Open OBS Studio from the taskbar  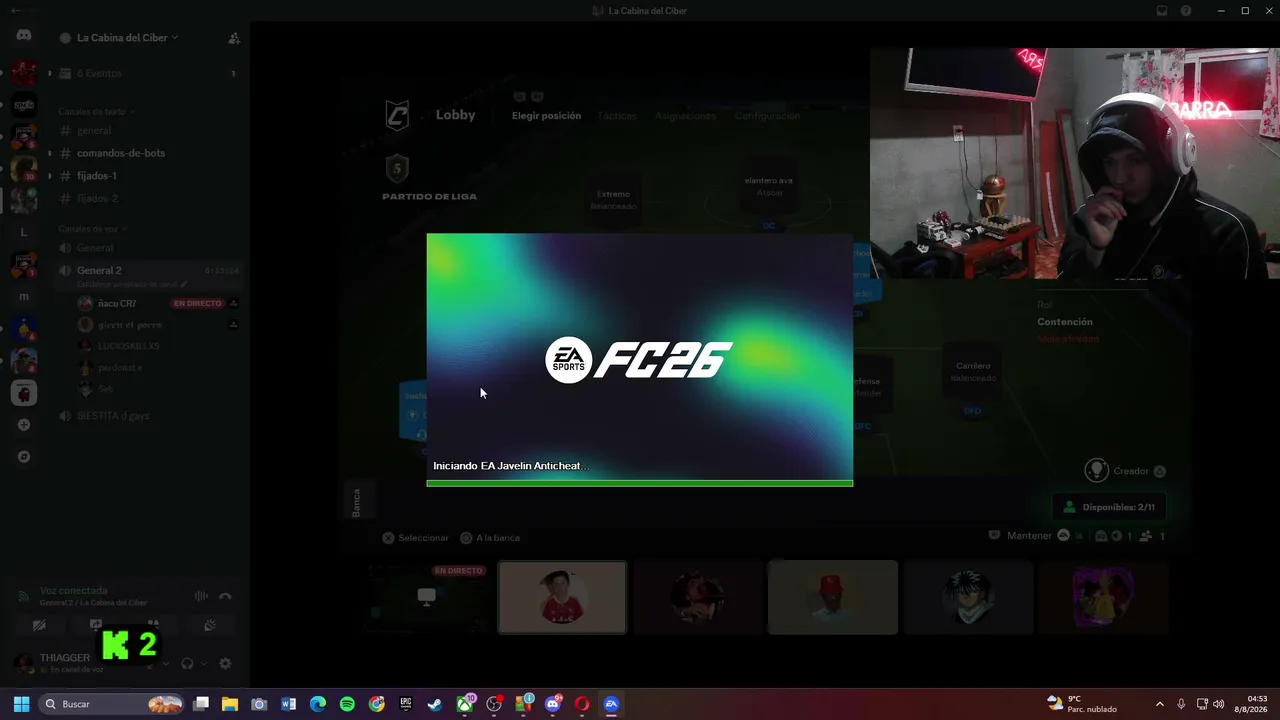[x=494, y=704]
